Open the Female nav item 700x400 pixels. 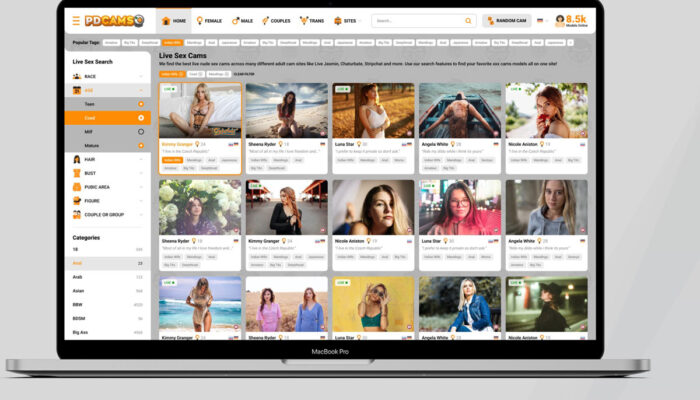[x=209, y=21]
